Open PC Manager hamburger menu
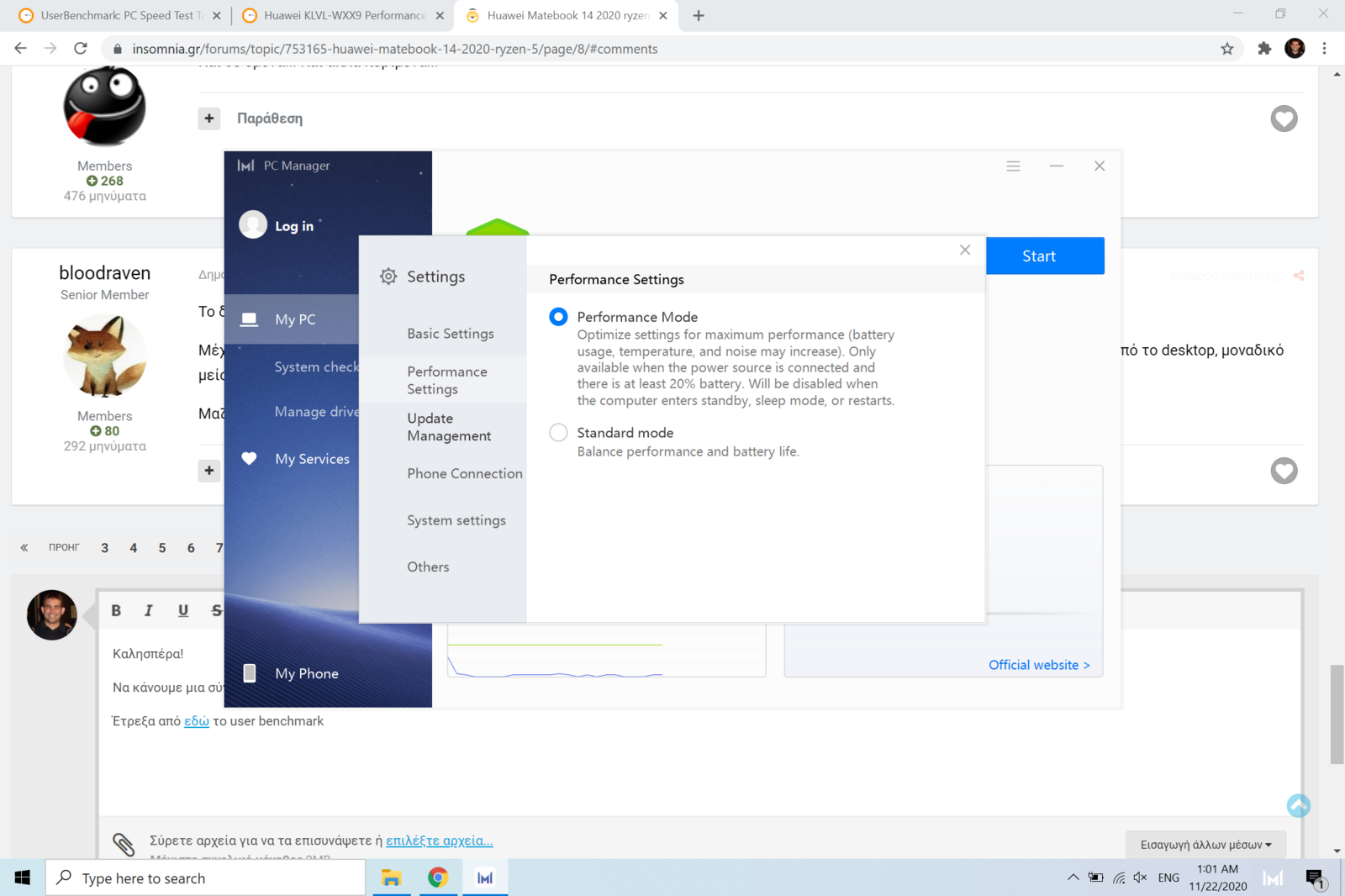 click(x=1013, y=166)
